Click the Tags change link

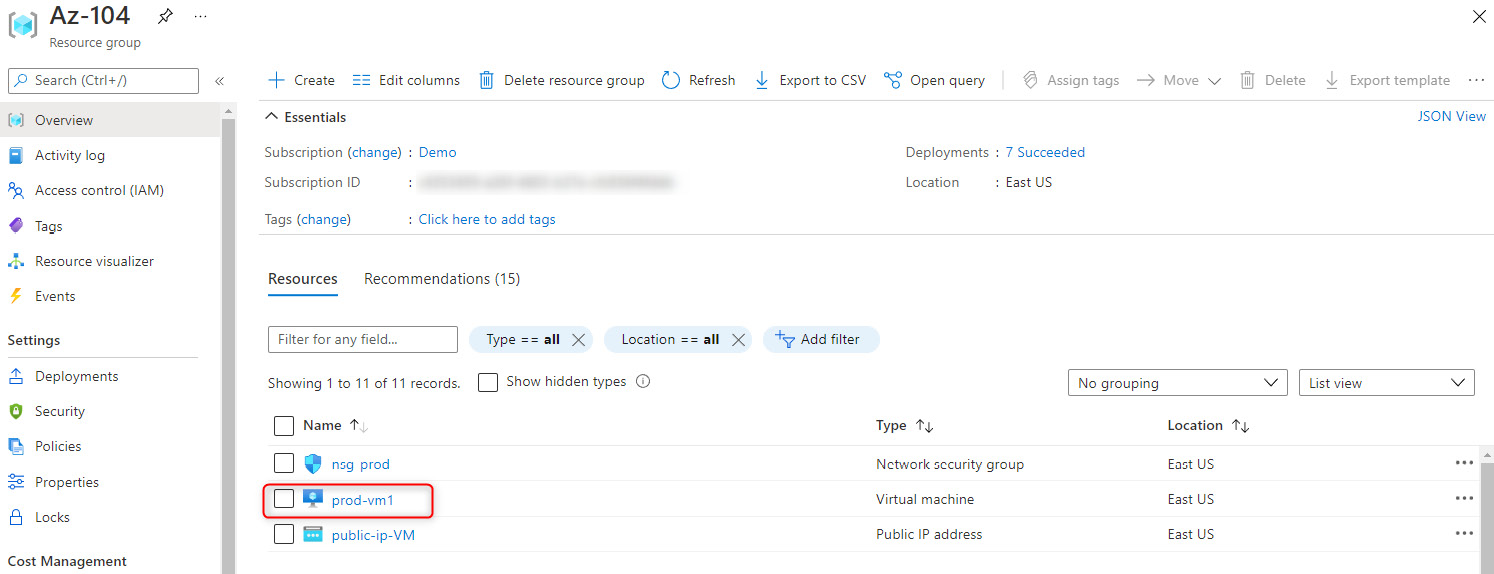(x=324, y=219)
